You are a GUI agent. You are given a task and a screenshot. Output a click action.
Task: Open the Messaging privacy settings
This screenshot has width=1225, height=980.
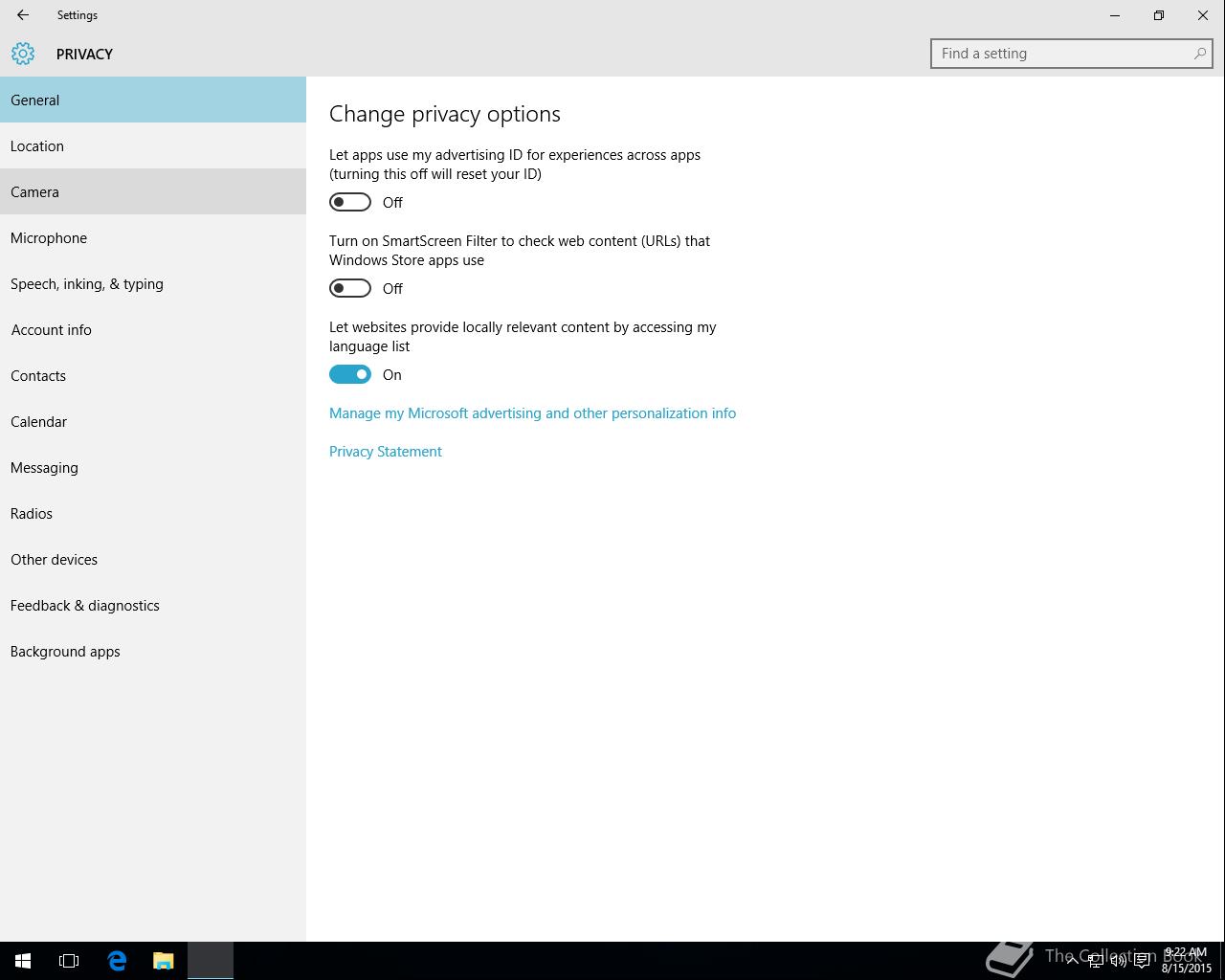point(153,467)
